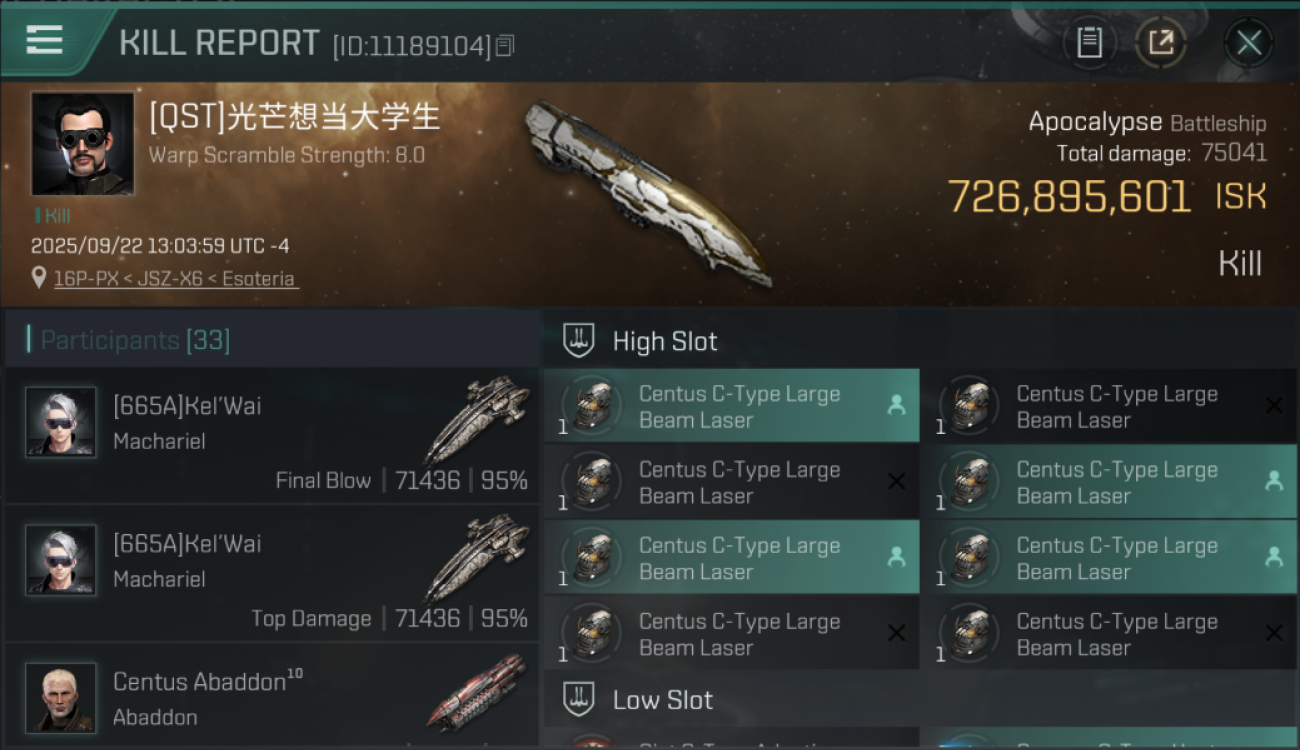The image size is (1300, 750).
Task: Open the hamburger menu button
Action: (45, 40)
